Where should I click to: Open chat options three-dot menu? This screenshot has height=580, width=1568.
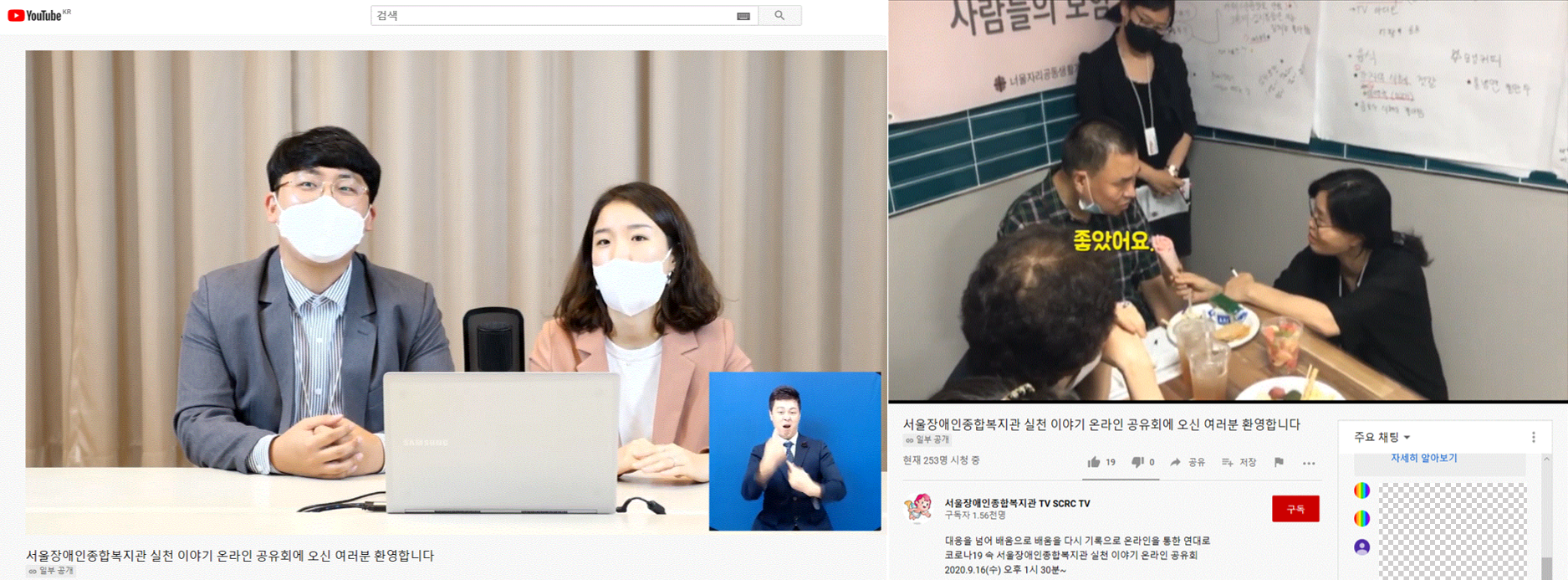pos(1533,437)
